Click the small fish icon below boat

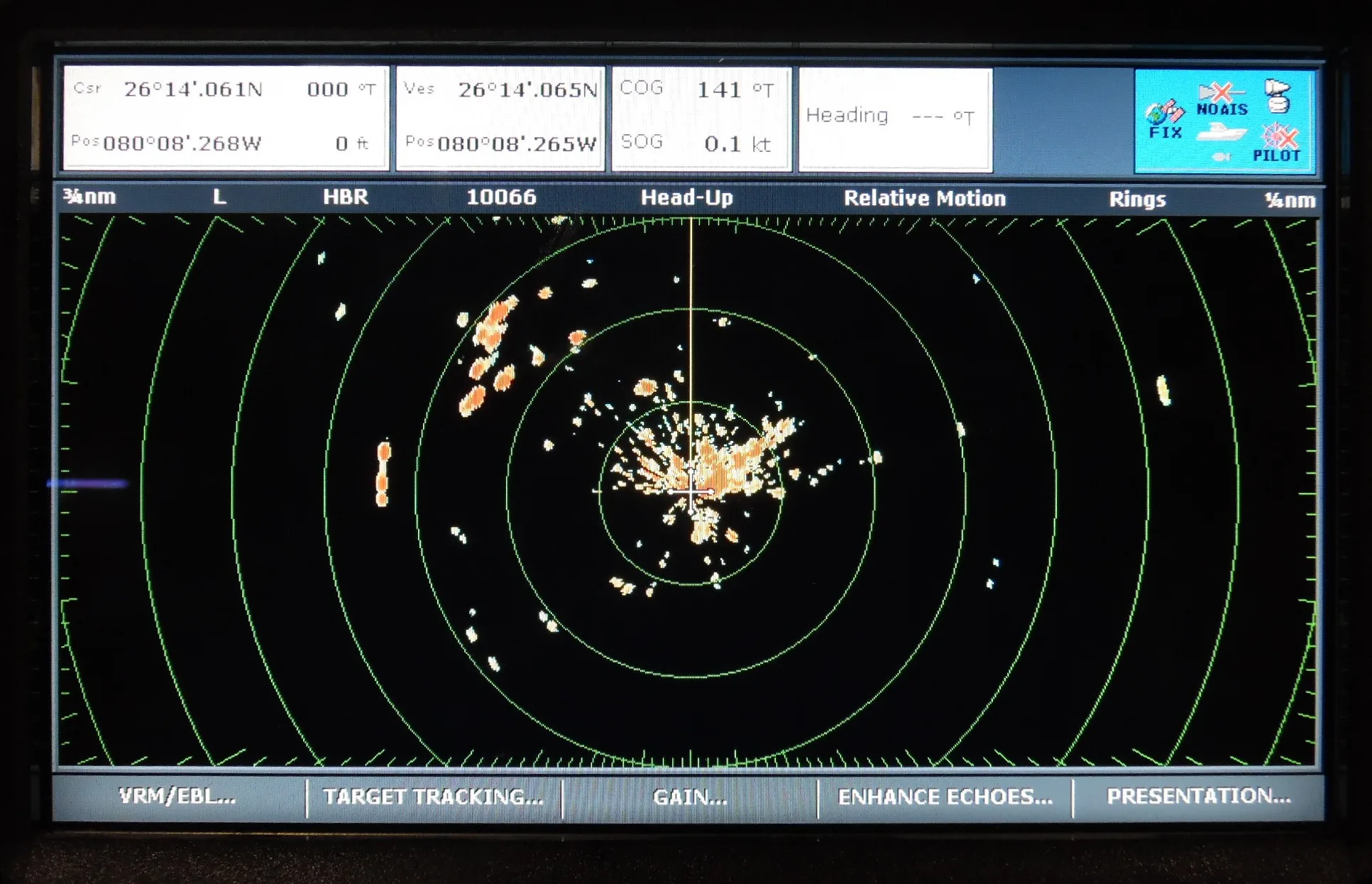point(1220,155)
